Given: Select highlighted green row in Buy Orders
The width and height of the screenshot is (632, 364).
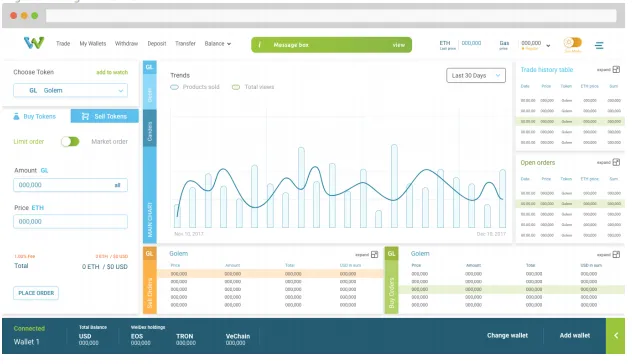Looking at the screenshot, I should tap(512, 289).
